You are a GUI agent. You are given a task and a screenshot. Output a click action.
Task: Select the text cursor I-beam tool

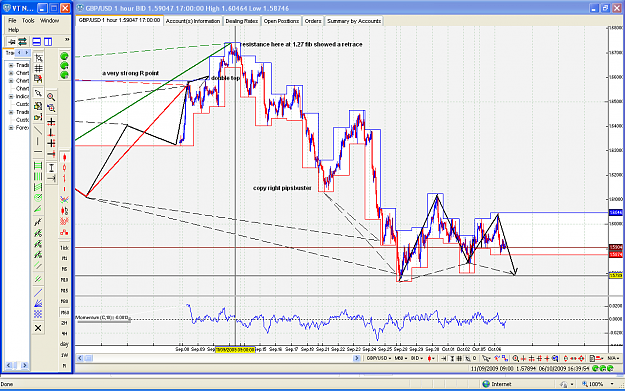51,168
